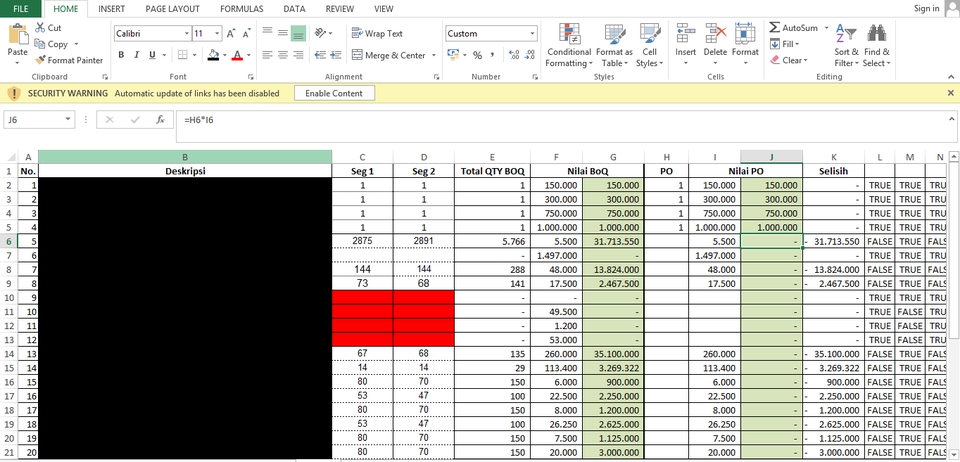The width and height of the screenshot is (960, 462).
Task: Decrease font size with the small A
Action: click(246, 34)
